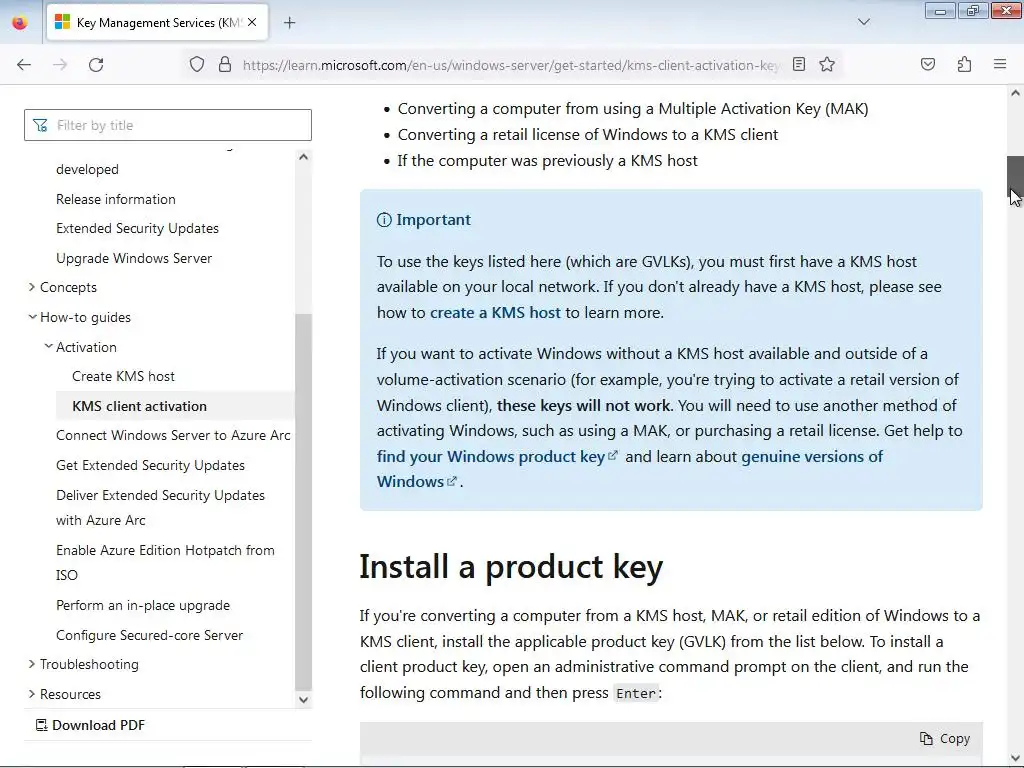This screenshot has width=1024, height=768.
Task: Open Release information in sidebar
Action: 116,199
